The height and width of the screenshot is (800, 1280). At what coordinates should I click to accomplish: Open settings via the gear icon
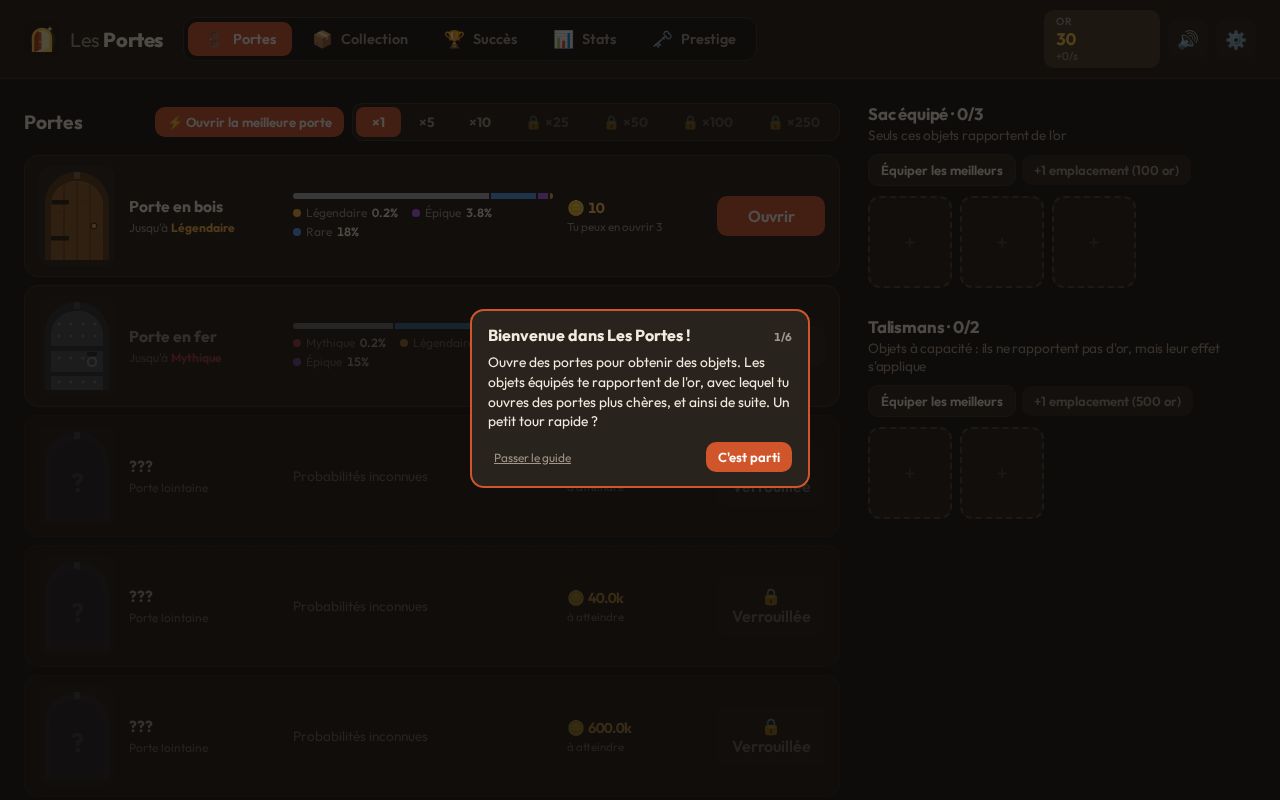1236,40
